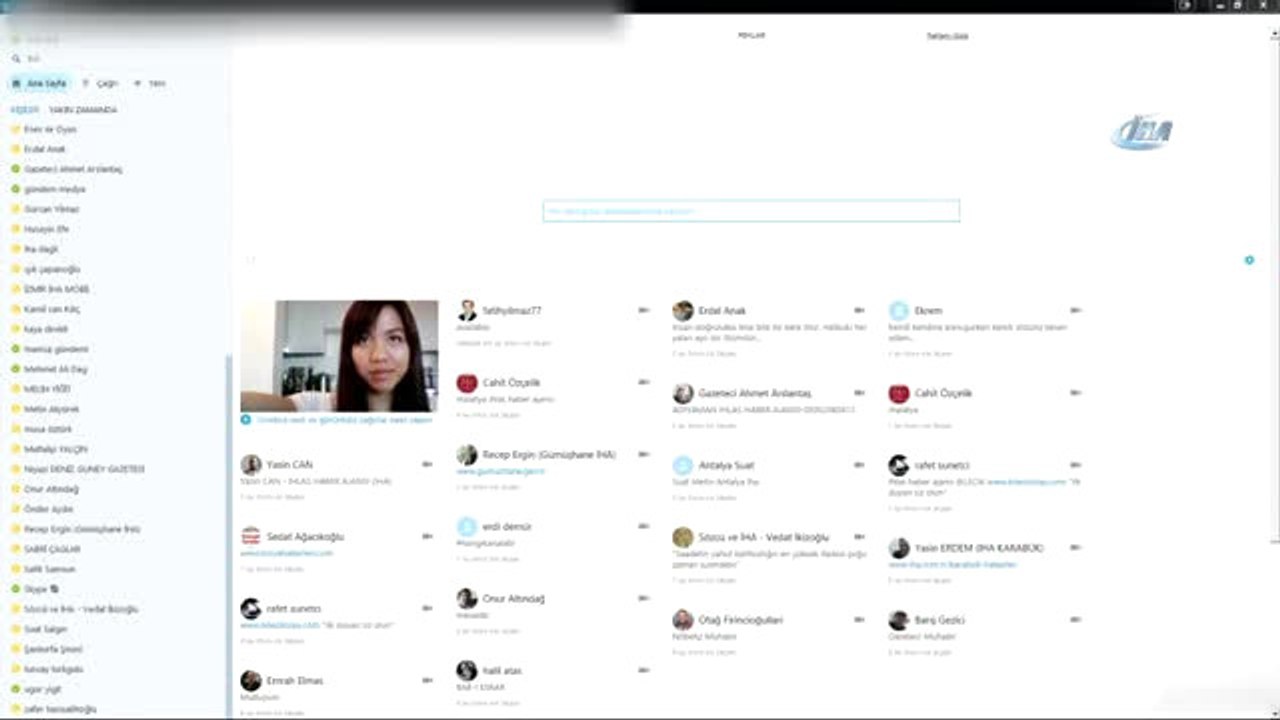Click call icon beside Otağ Fırıncıoğulları

[x=859, y=620]
